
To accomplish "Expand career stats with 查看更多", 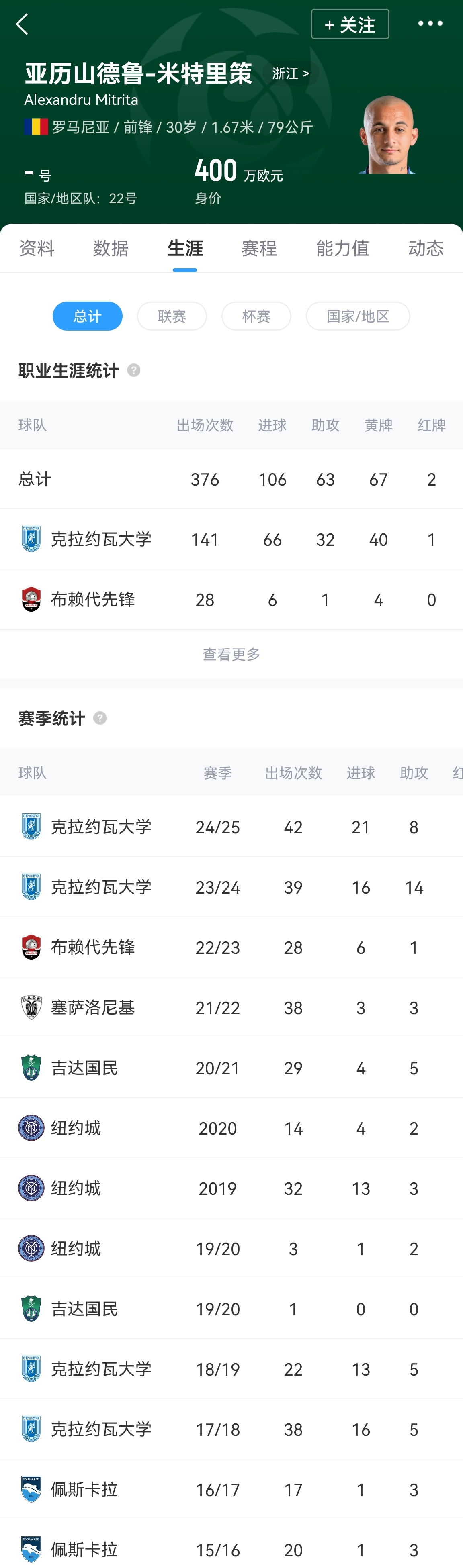I will tap(231, 654).
